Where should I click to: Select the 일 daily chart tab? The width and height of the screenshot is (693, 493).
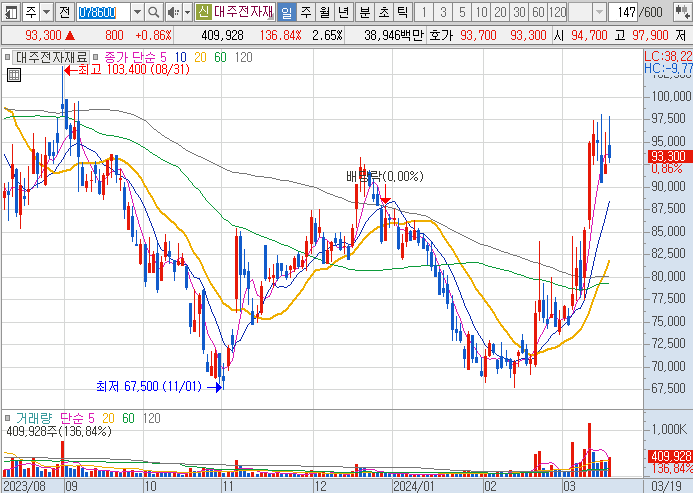(x=286, y=12)
